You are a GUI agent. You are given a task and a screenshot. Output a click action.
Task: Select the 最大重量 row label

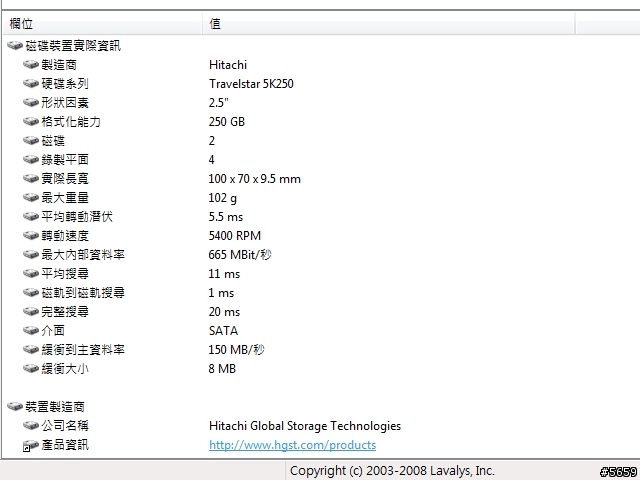pyautogui.click(x=65, y=198)
